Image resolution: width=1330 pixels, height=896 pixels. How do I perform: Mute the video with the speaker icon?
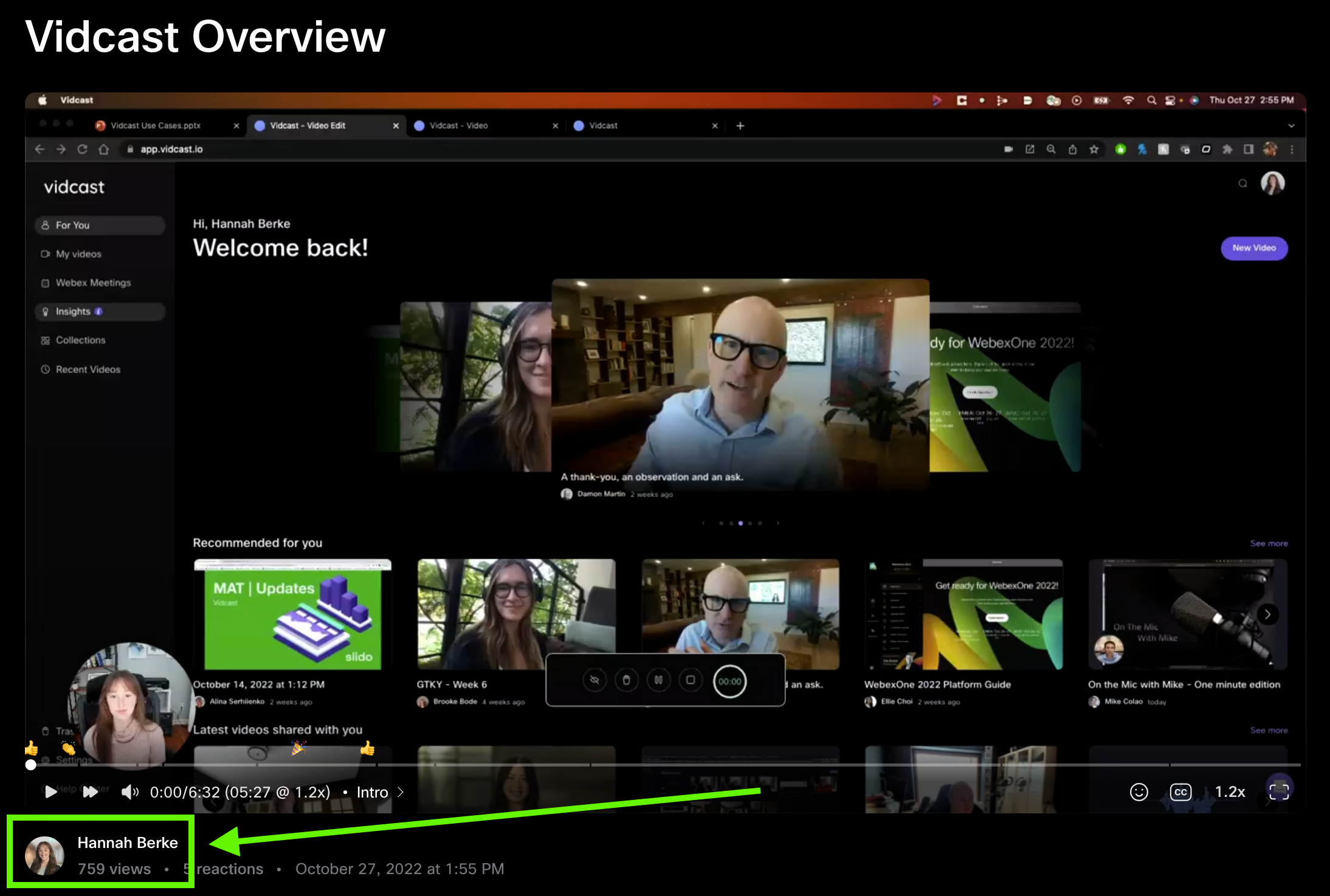pos(129,791)
